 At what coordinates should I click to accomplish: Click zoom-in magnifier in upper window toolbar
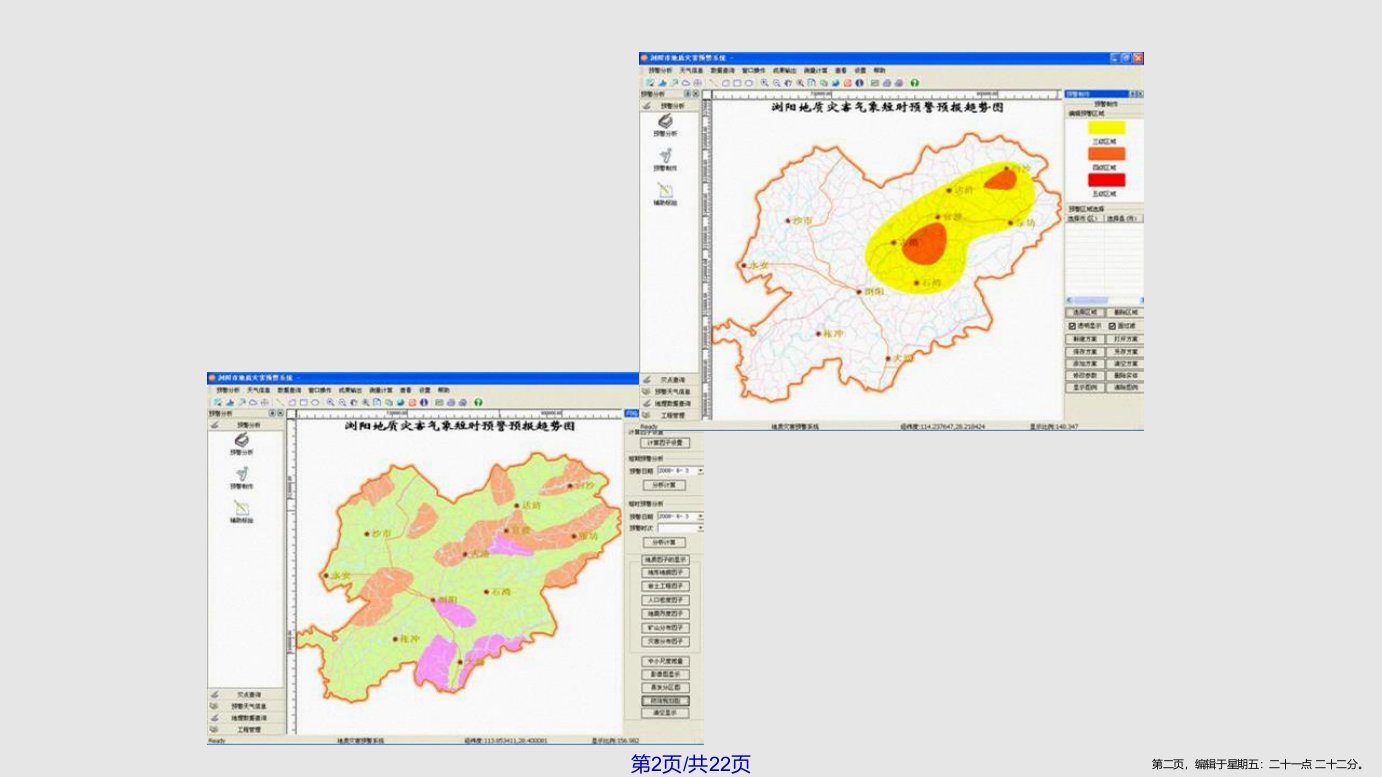(764, 83)
